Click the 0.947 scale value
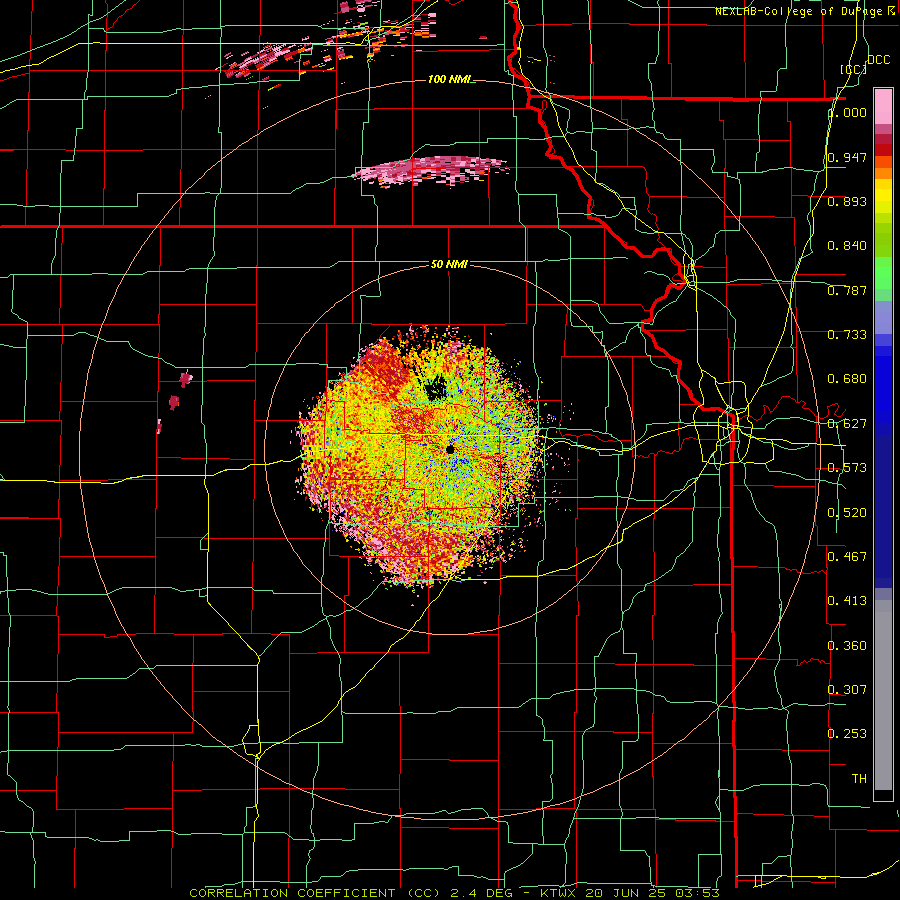The width and height of the screenshot is (900, 900). click(847, 157)
